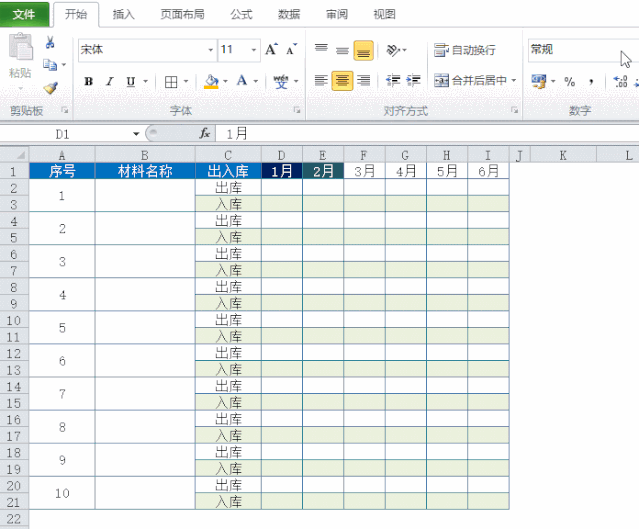Viewport: 639px width, 529px height.
Task: Open the font size 11 dropdown
Action: (253, 50)
